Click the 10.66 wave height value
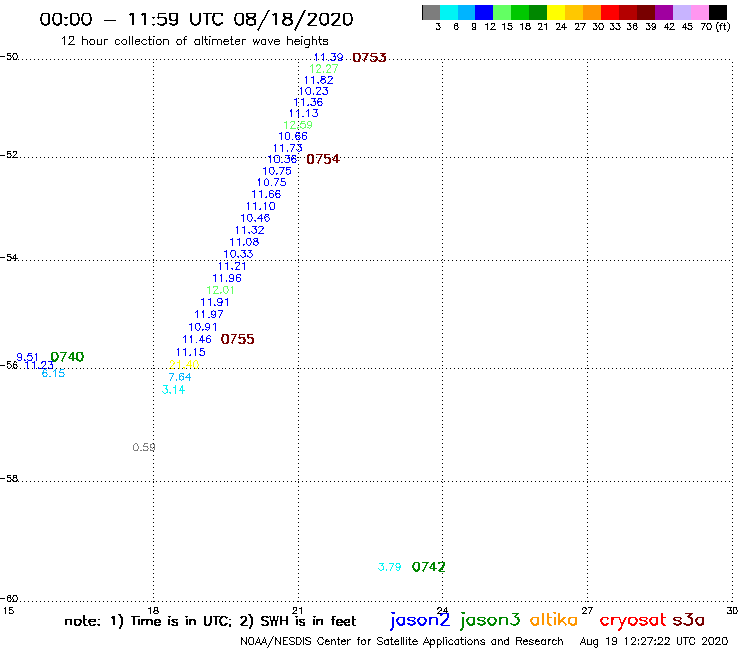The image size is (740, 650). 293,136
